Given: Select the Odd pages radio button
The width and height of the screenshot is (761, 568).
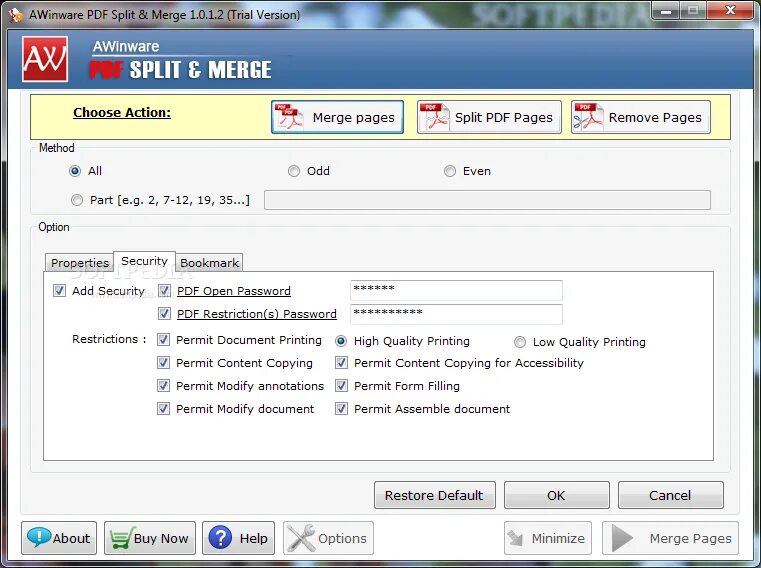Looking at the screenshot, I should 294,171.
